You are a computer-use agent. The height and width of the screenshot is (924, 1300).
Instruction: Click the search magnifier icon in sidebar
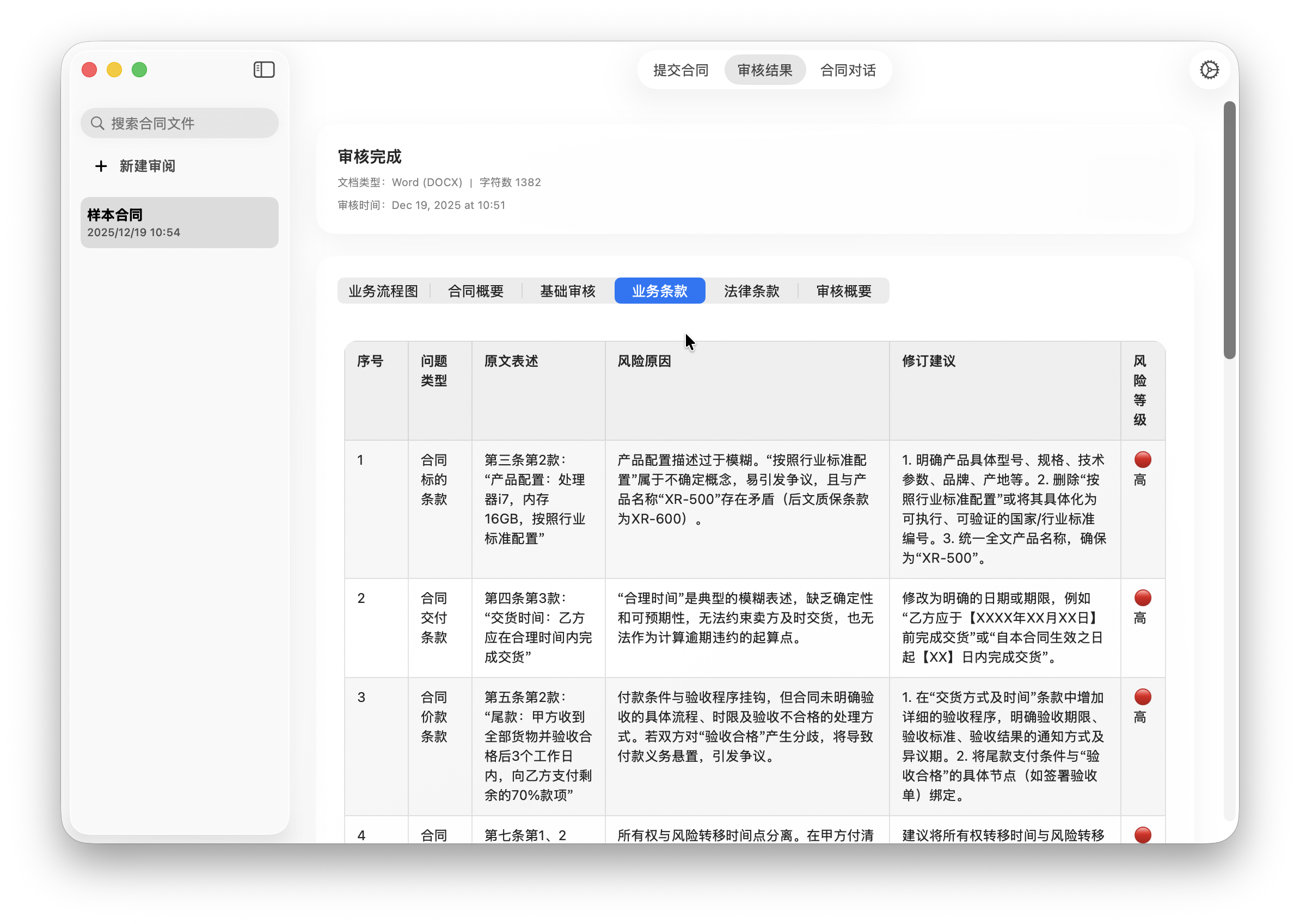coord(98,122)
